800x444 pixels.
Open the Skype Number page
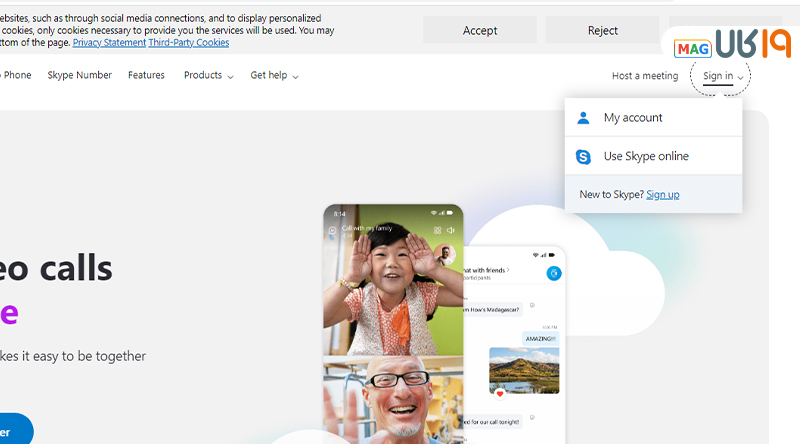[x=80, y=75]
